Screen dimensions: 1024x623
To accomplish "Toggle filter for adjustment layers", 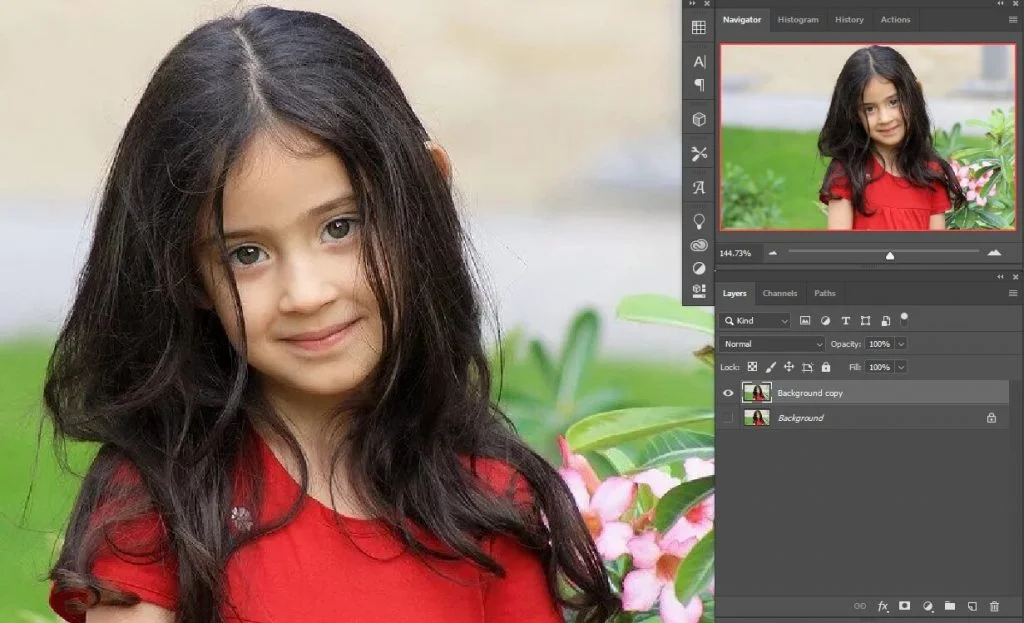I will pyautogui.click(x=825, y=321).
